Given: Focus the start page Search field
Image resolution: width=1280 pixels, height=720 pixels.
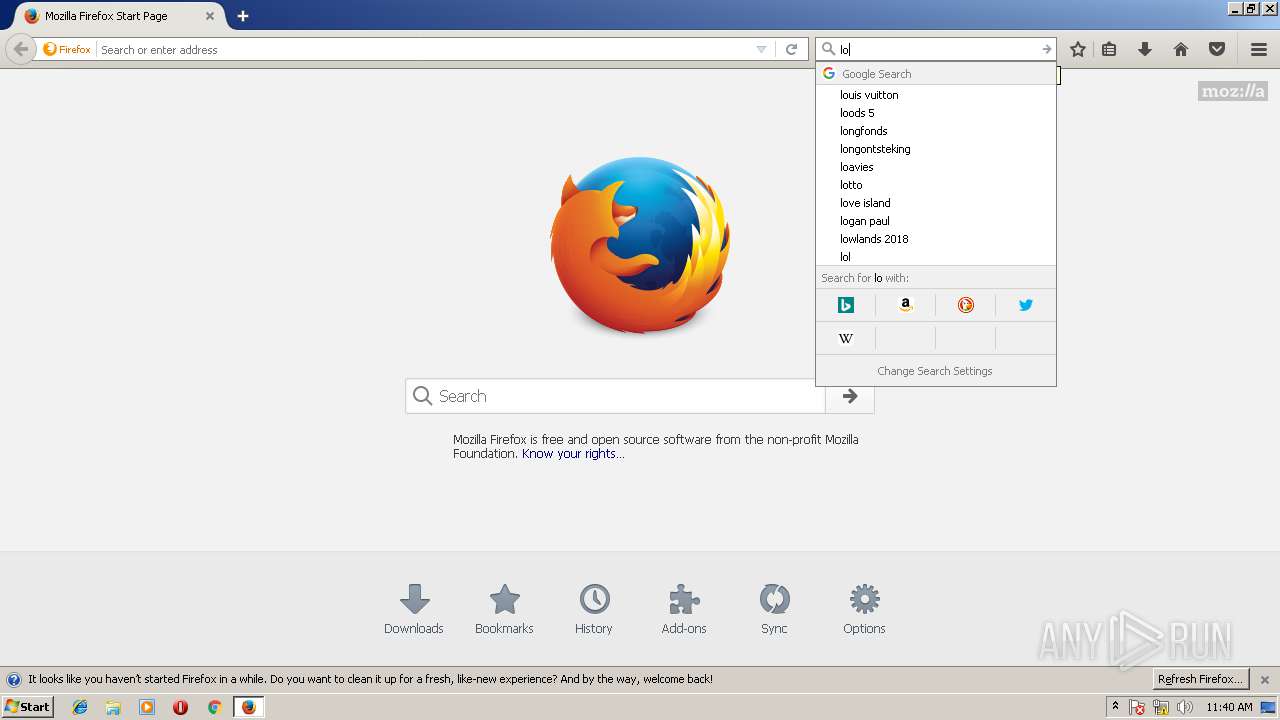Looking at the screenshot, I should pyautogui.click(x=615, y=396).
